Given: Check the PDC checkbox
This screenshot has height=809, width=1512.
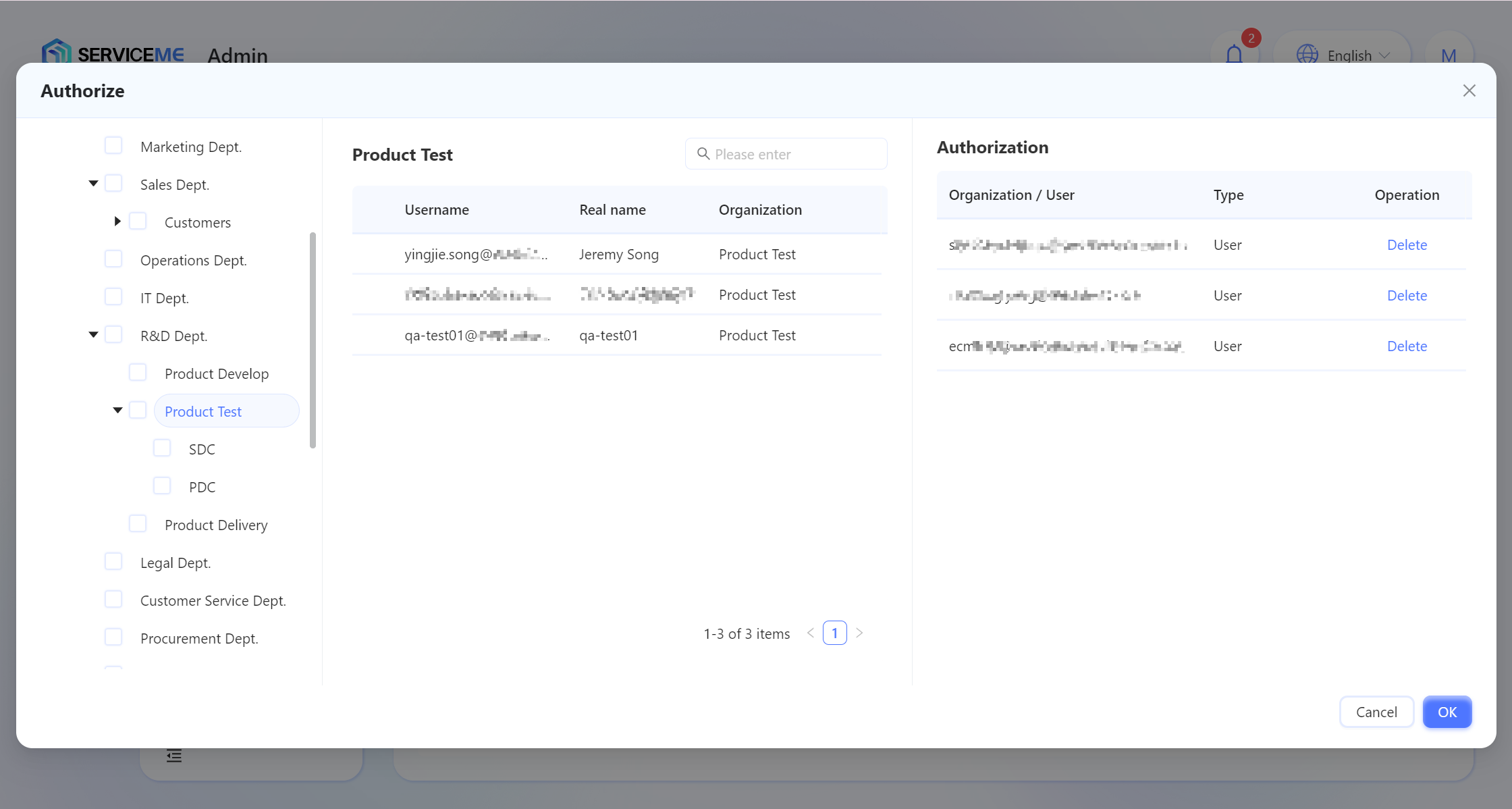Looking at the screenshot, I should click(162, 486).
